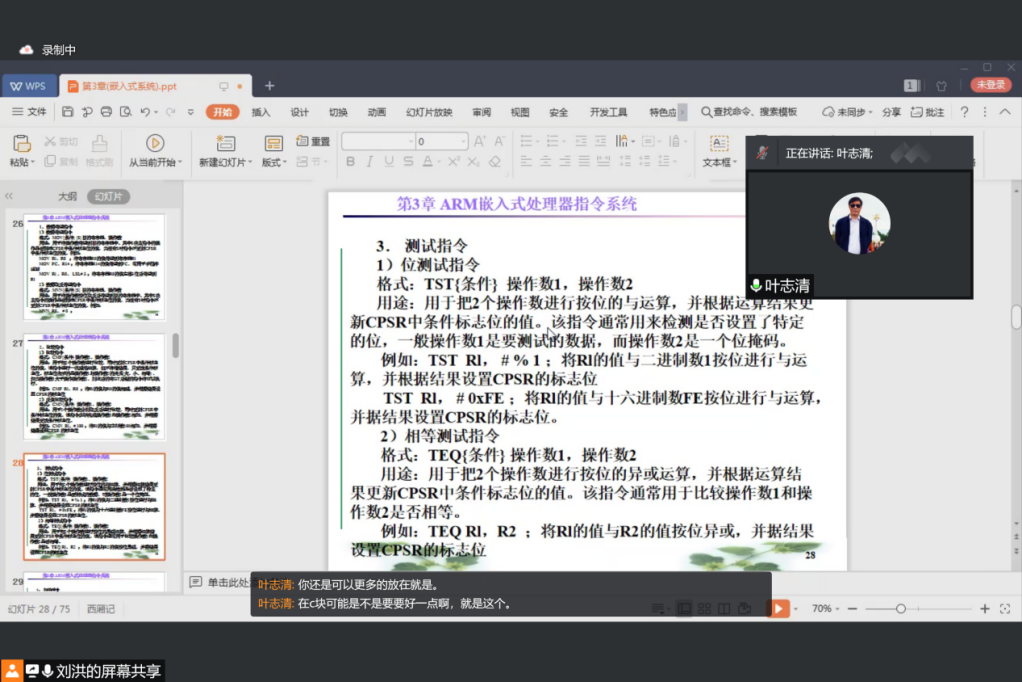This screenshot has width=1022, height=682.
Task: Click the Text Box icon
Action: [x=719, y=143]
